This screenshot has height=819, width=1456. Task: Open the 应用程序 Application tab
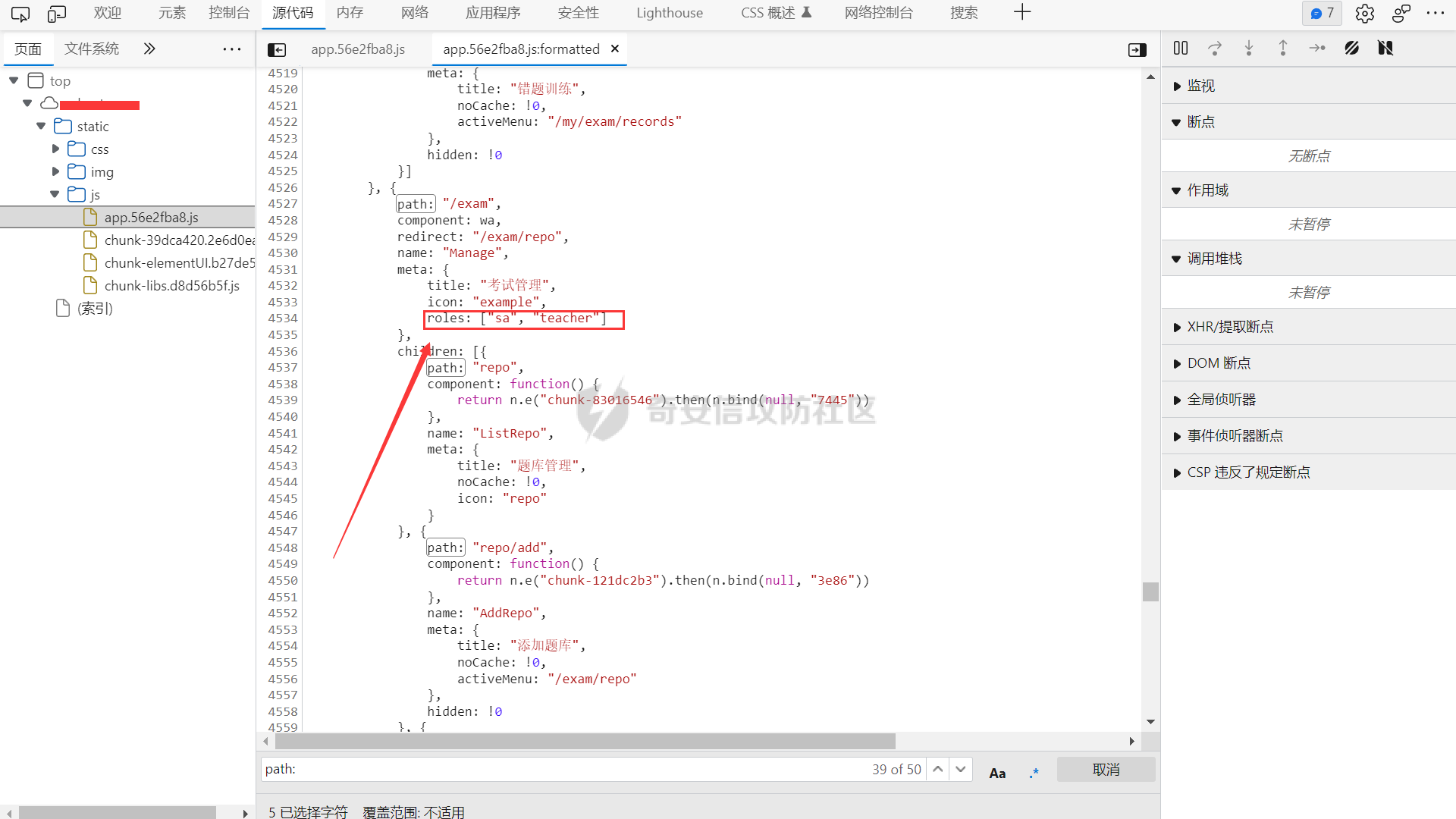(493, 13)
